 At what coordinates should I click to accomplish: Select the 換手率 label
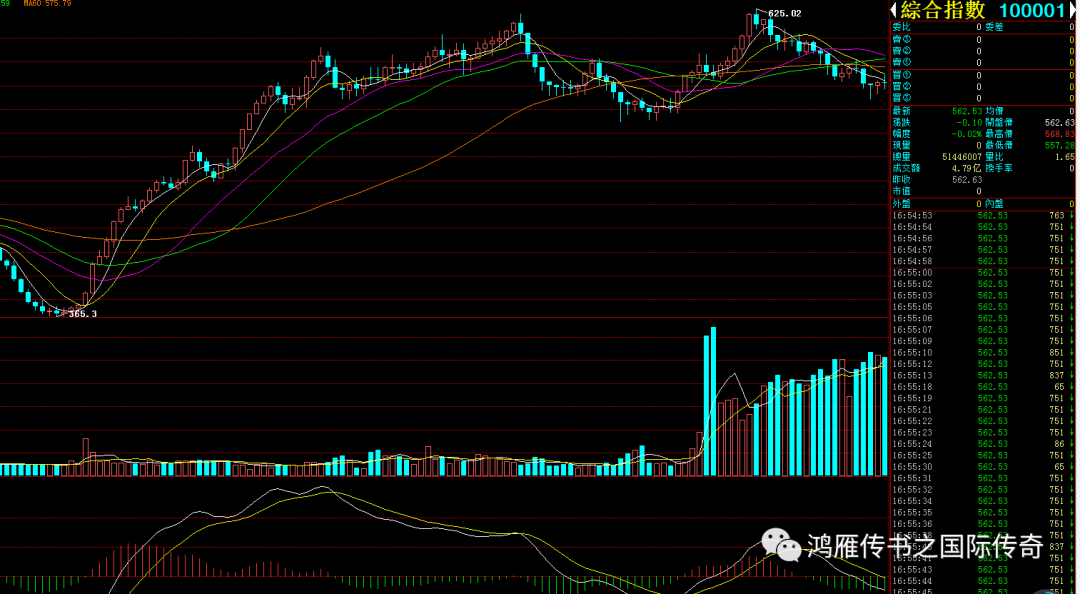coord(999,168)
